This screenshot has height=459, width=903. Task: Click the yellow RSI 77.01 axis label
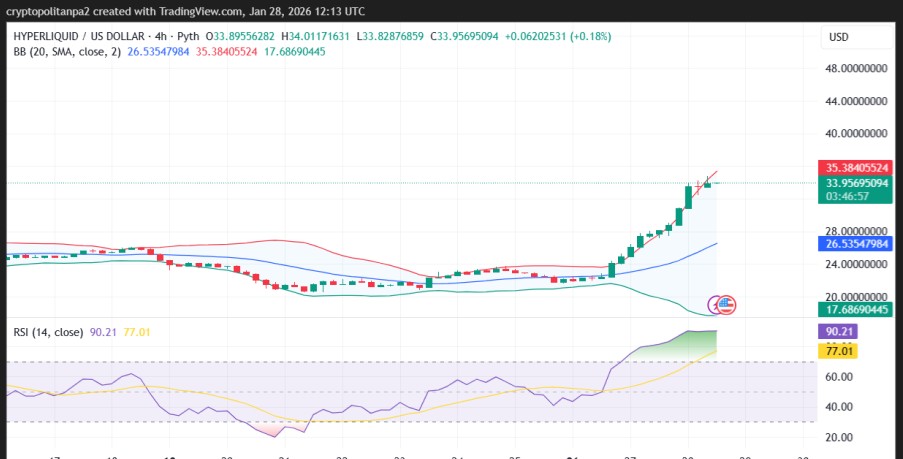837,351
